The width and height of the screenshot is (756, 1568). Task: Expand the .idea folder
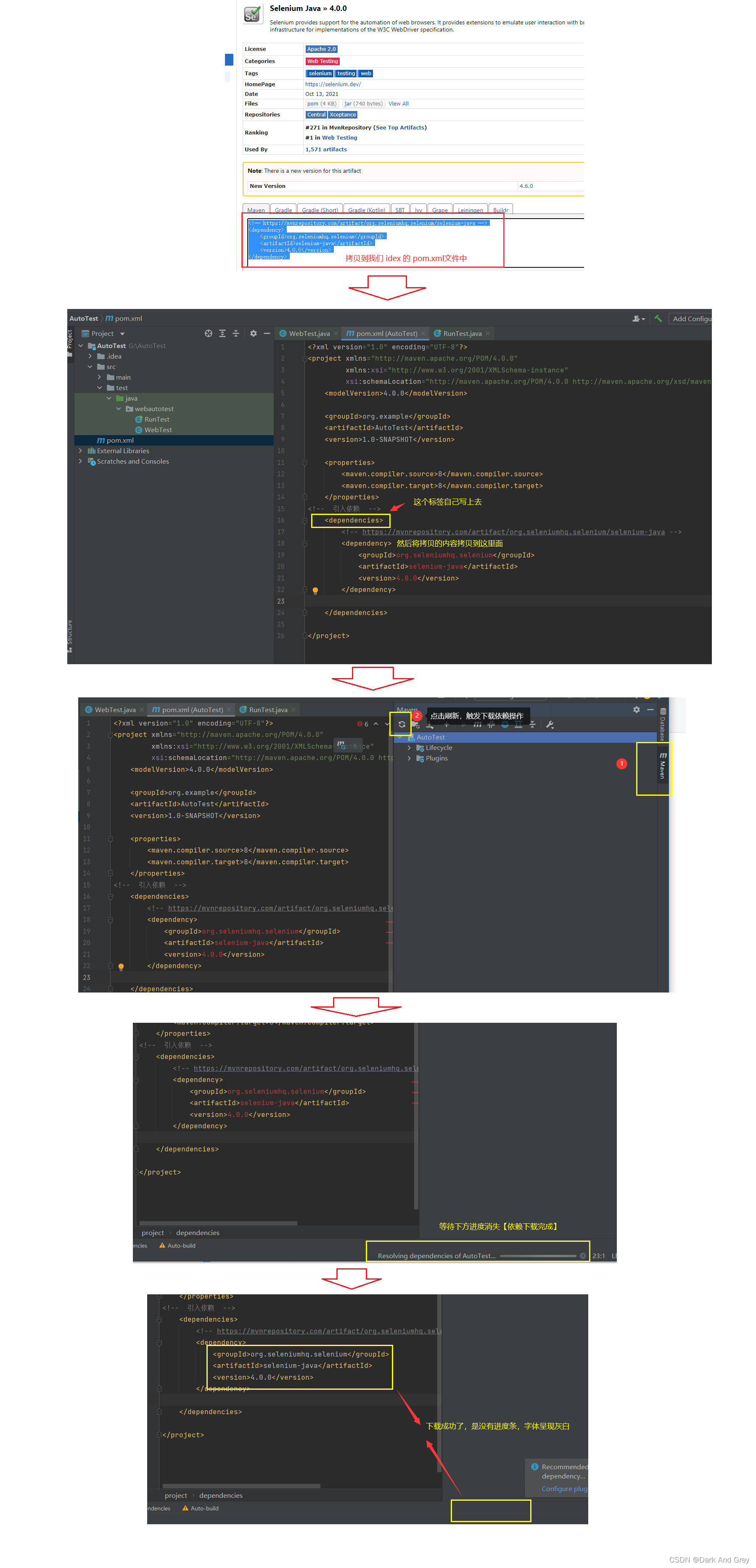pyautogui.click(x=90, y=356)
